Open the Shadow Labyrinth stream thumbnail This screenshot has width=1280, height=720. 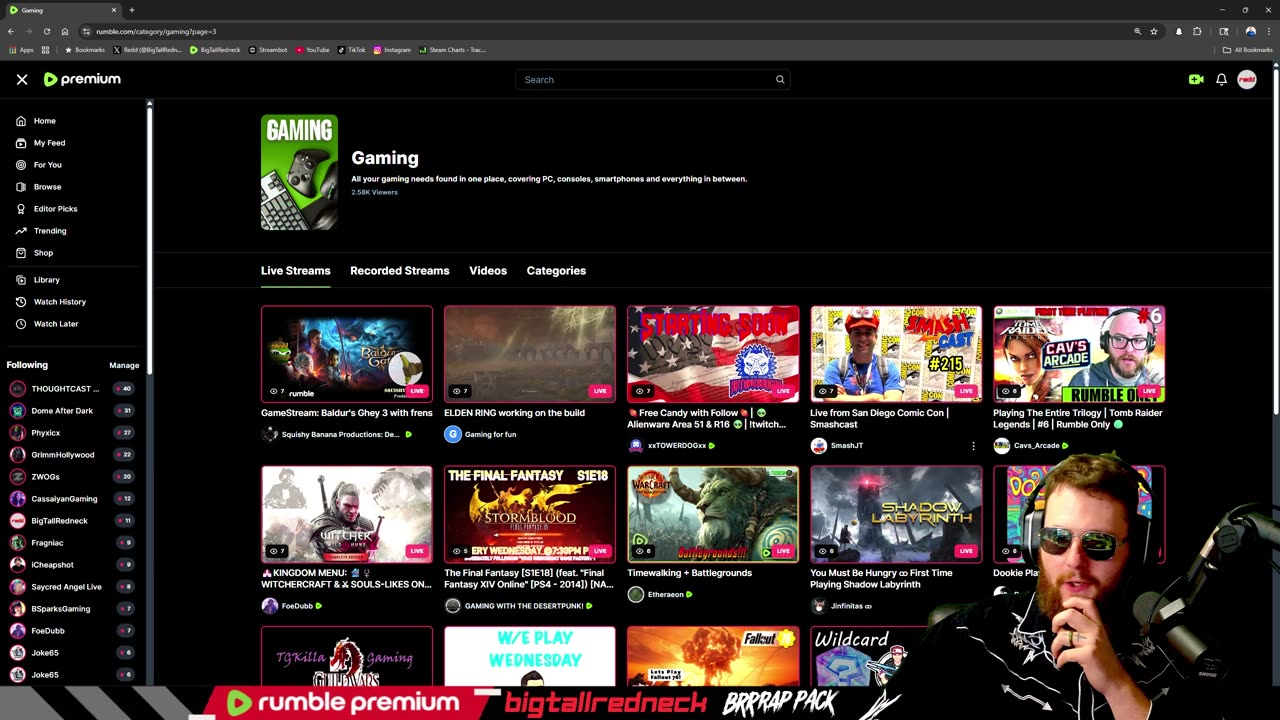click(896, 514)
